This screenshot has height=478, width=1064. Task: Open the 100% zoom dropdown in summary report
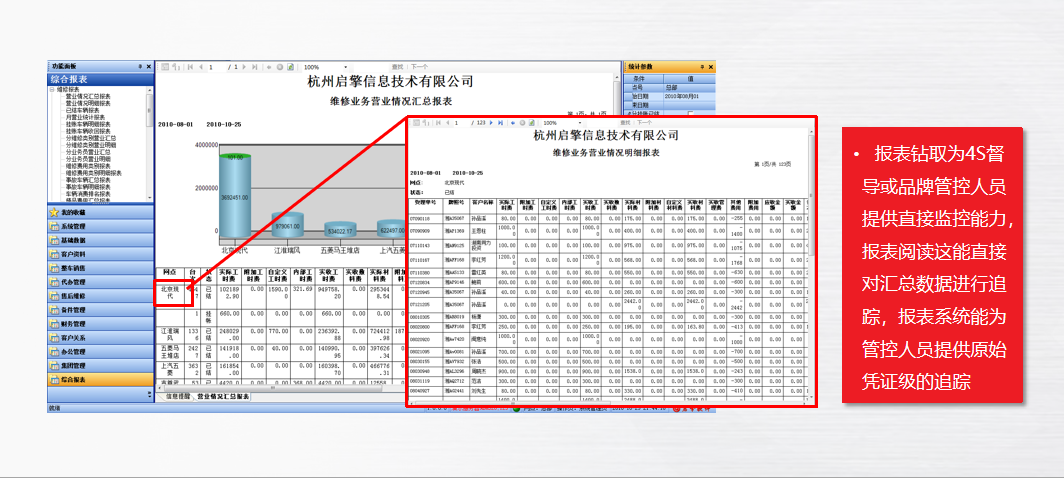pyautogui.click(x=345, y=67)
